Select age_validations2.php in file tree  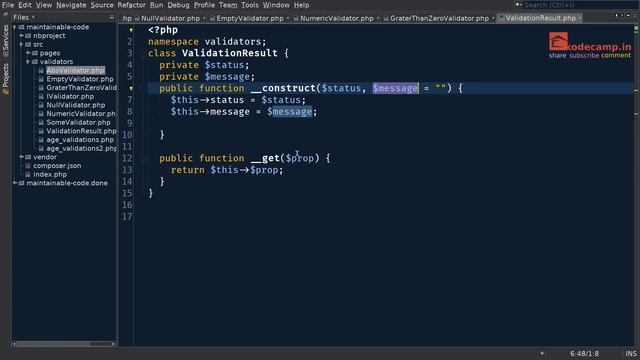[81, 148]
